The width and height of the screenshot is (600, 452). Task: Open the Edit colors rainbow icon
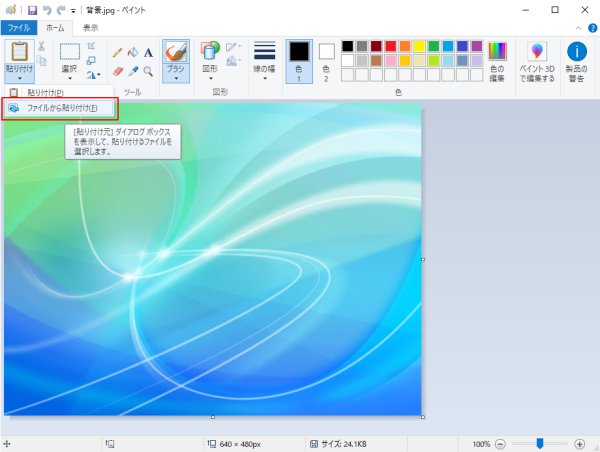tap(497, 51)
